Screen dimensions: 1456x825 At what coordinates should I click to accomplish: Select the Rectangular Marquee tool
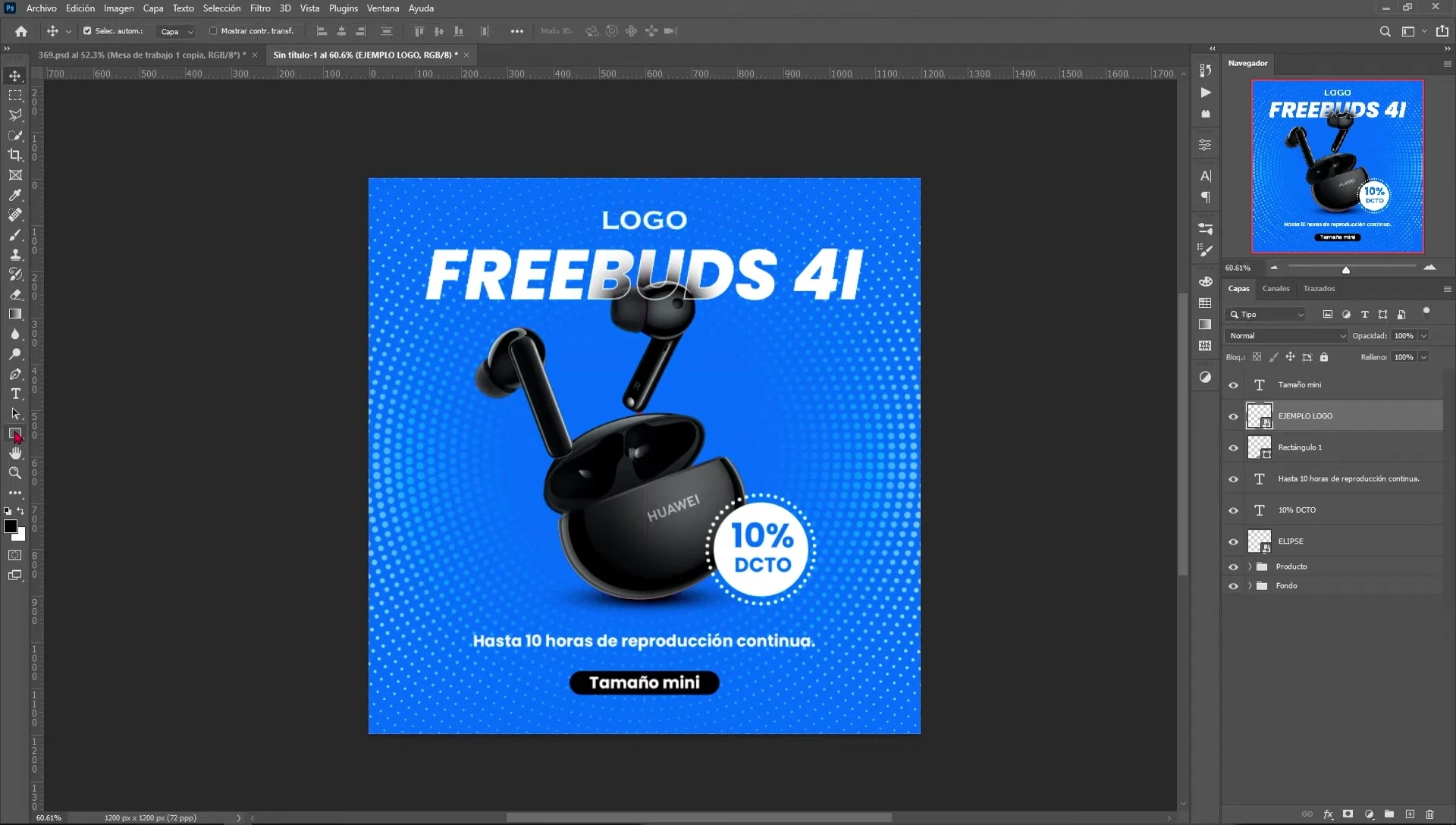(15, 96)
